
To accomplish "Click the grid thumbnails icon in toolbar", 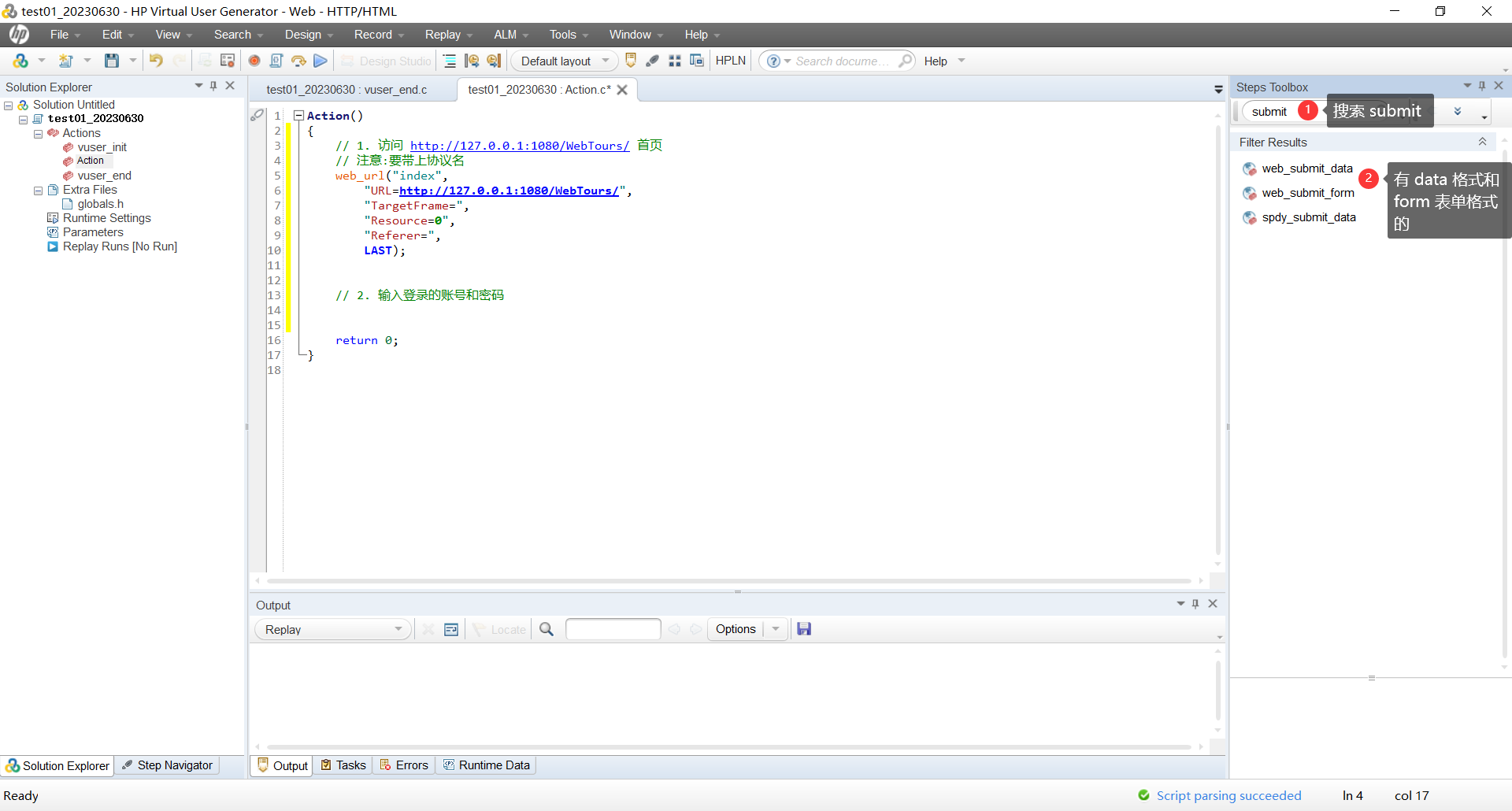I will (x=675, y=61).
